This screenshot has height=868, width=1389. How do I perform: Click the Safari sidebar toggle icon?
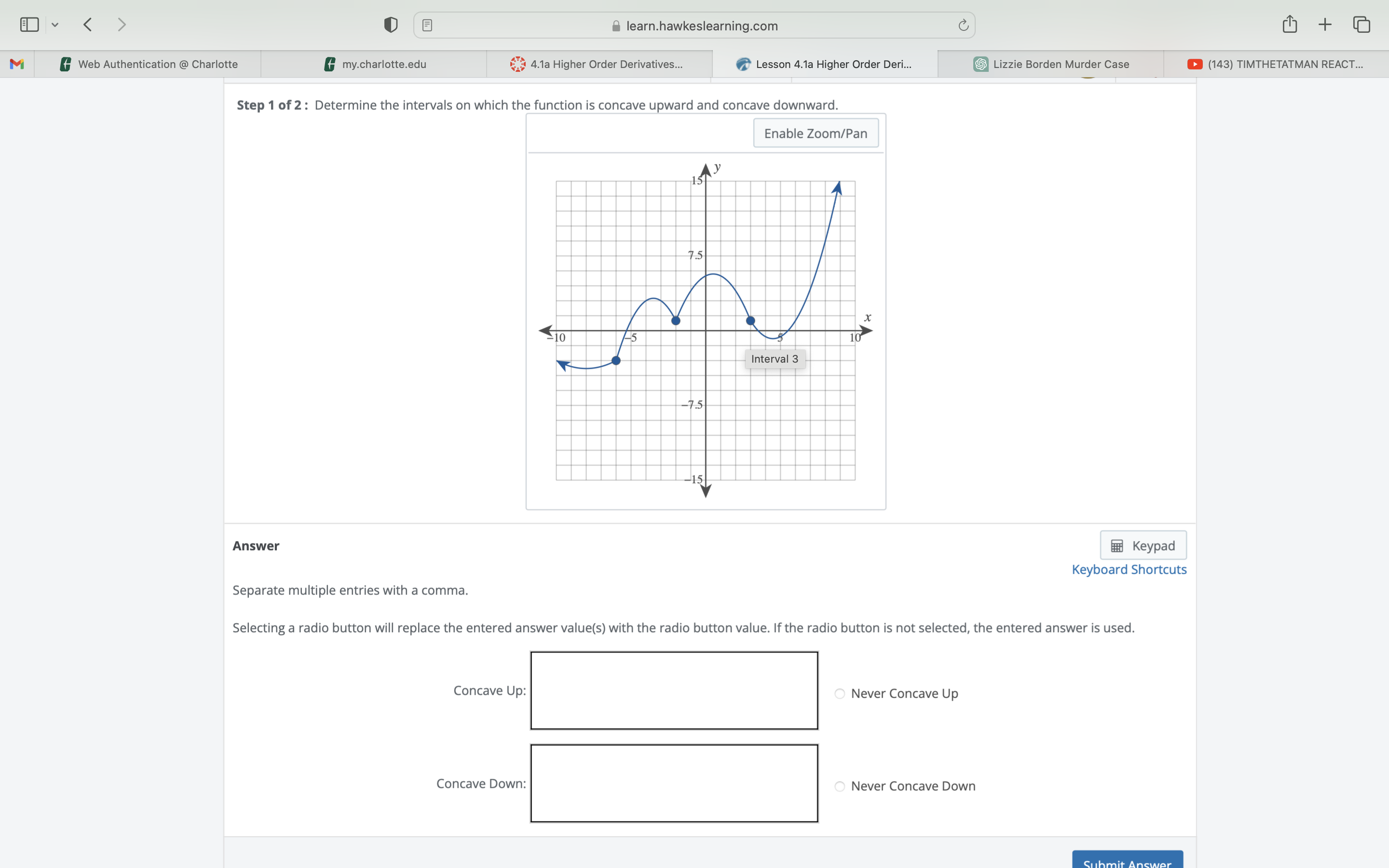click(29, 25)
